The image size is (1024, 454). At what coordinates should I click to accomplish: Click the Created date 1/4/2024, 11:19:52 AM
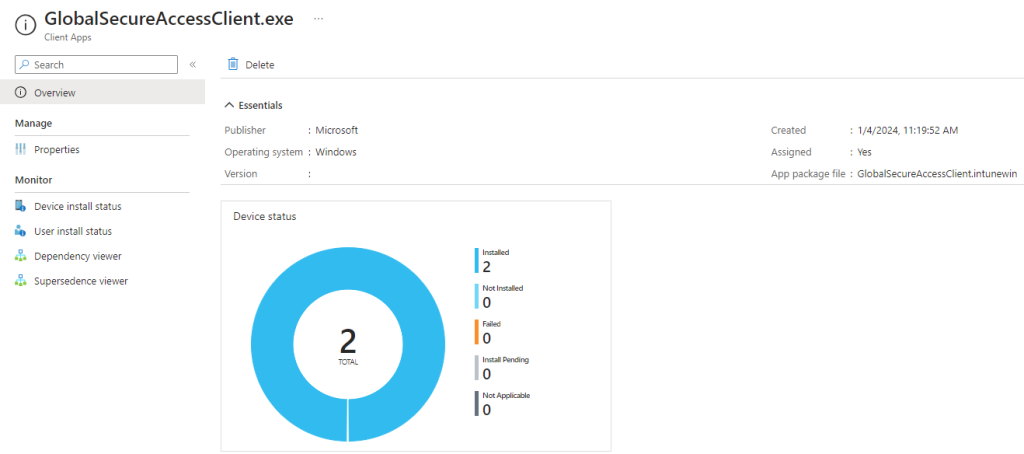(x=908, y=130)
